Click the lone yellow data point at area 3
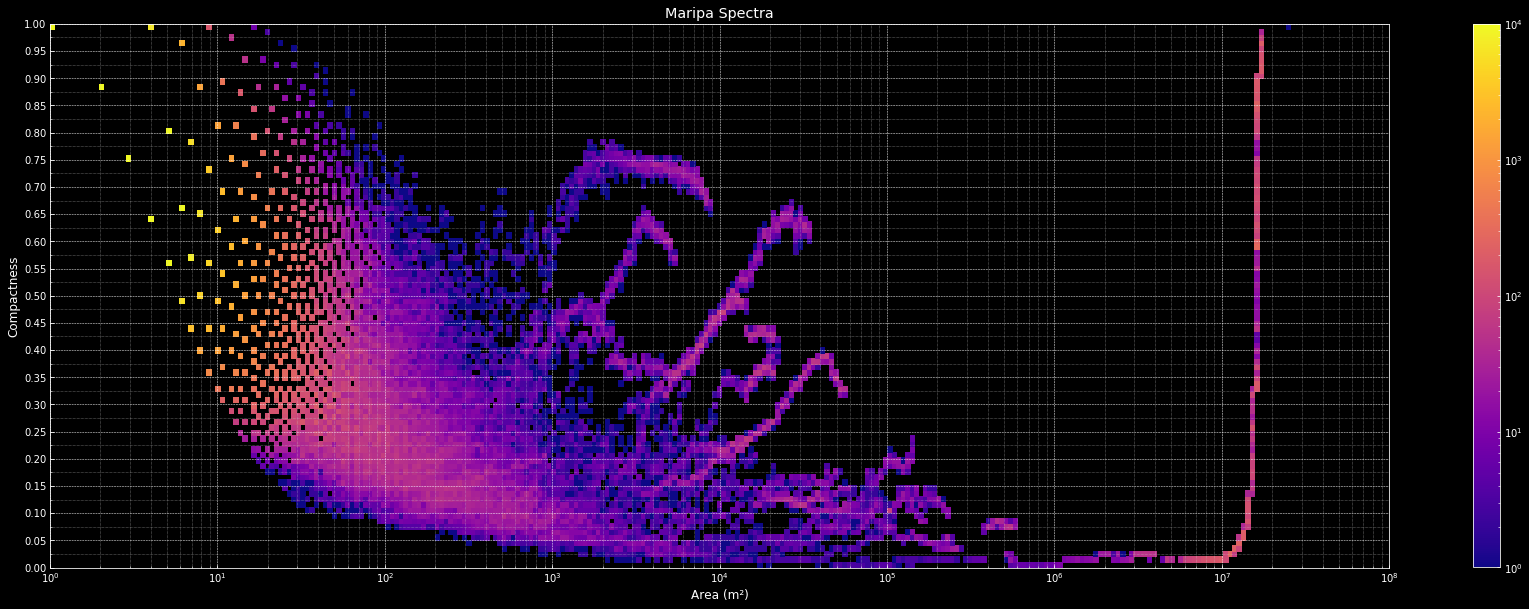The image size is (1529, 609). pyautogui.click(x=128, y=158)
